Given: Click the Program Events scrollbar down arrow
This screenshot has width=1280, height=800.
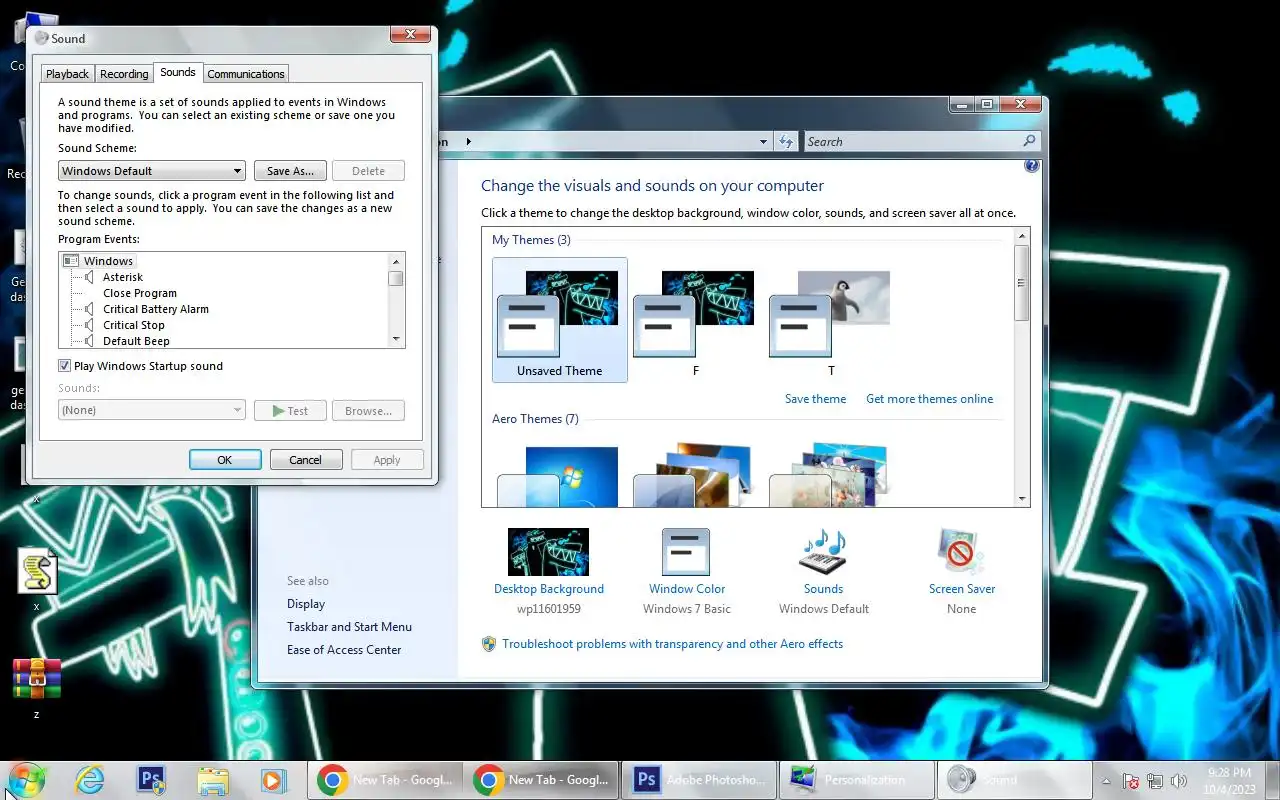Looking at the screenshot, I should 396,339.
